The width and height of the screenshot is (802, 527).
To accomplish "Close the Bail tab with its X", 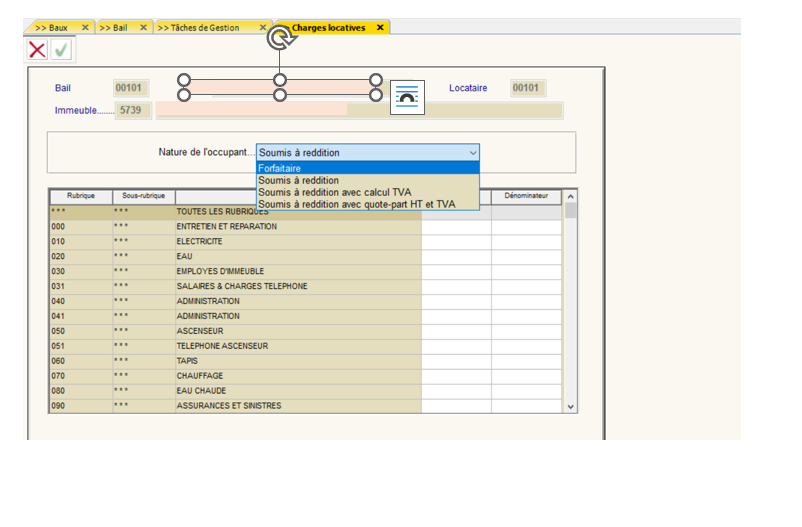I will (x=143, y=28).
